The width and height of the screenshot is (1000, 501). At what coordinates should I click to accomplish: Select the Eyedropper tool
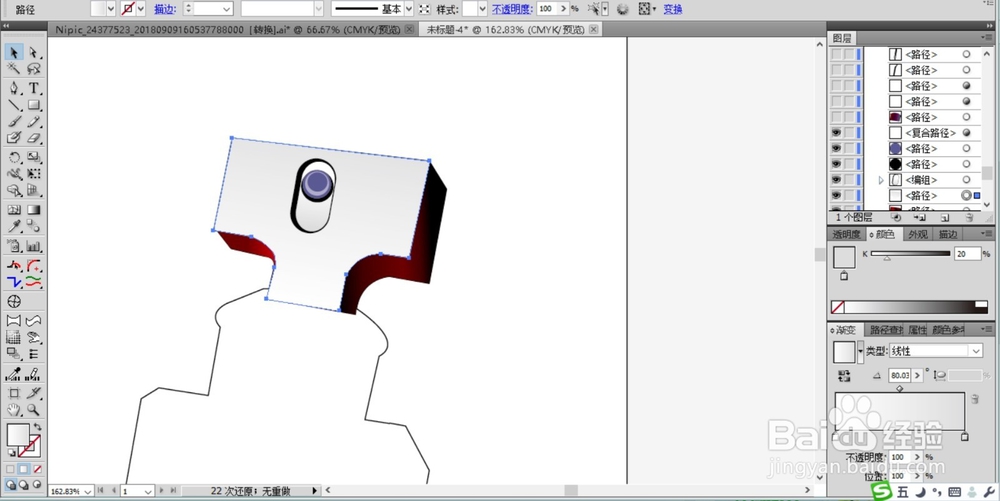(x=14, y=226)
